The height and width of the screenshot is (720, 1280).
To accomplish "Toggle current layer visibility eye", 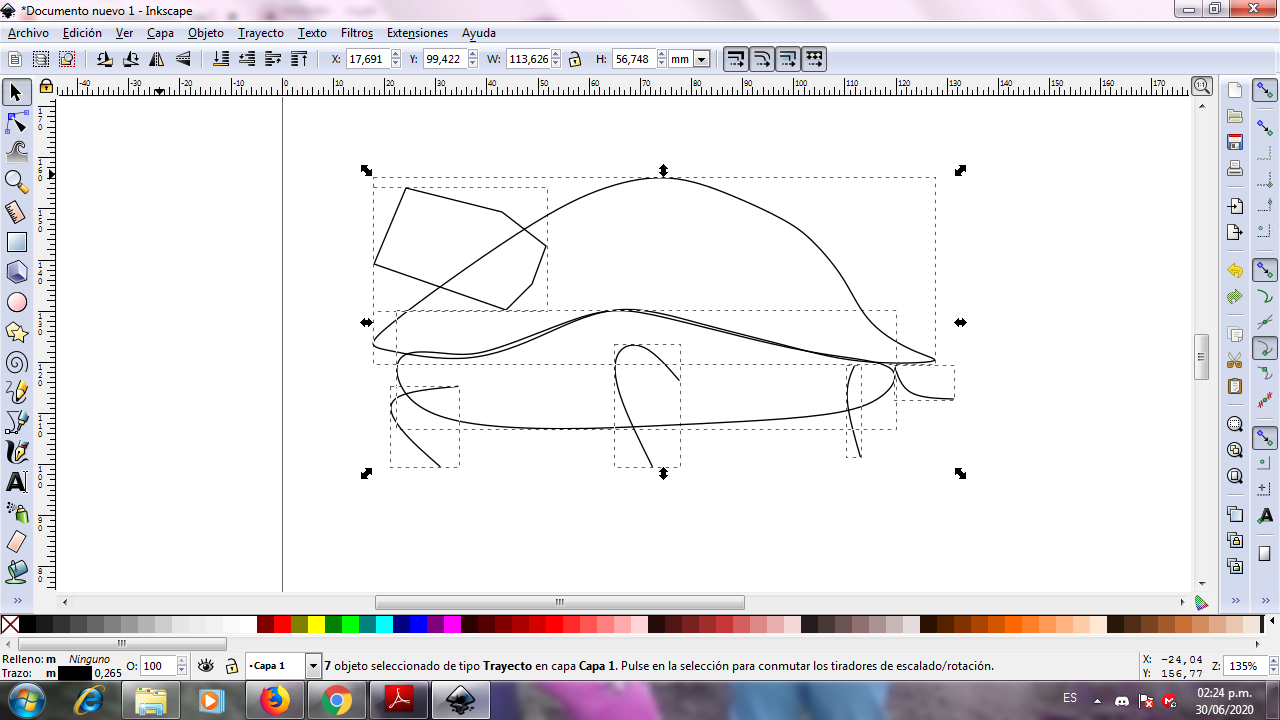I will pos(206,666).
